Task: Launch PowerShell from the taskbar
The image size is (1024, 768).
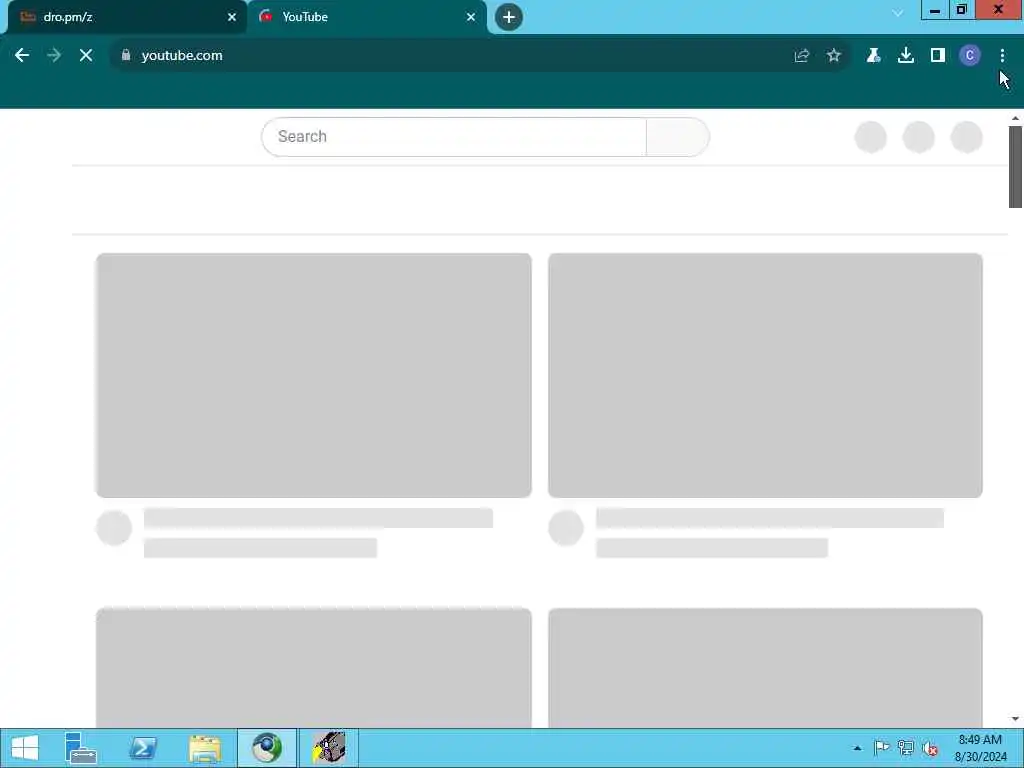Action: (143, 748)
